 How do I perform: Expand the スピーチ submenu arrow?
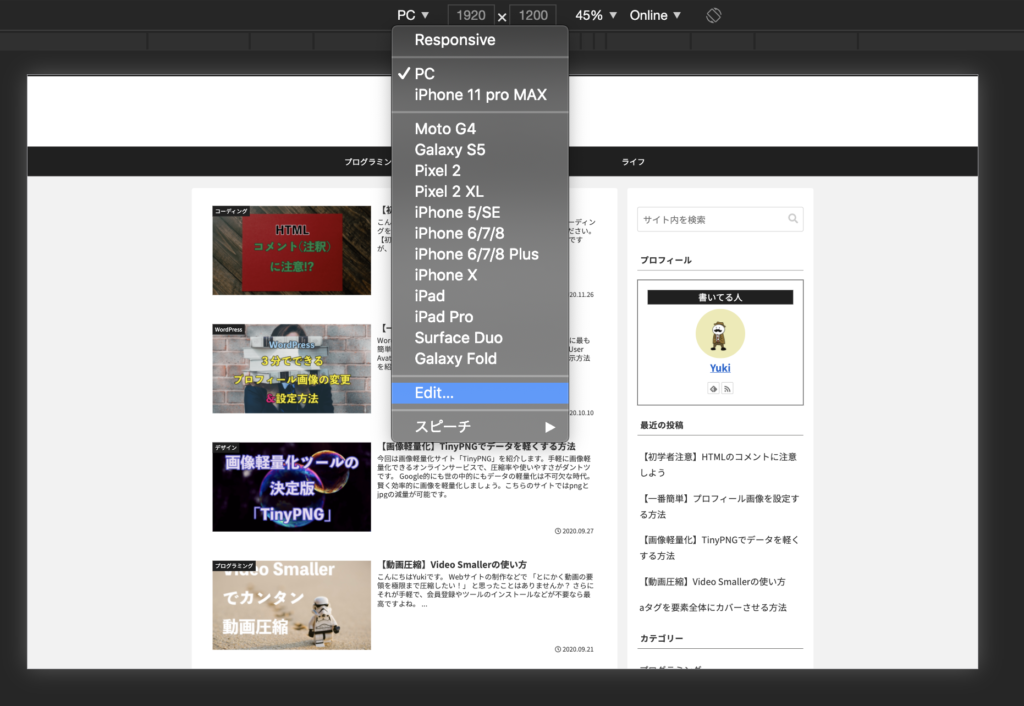click(x=550, y=427)
